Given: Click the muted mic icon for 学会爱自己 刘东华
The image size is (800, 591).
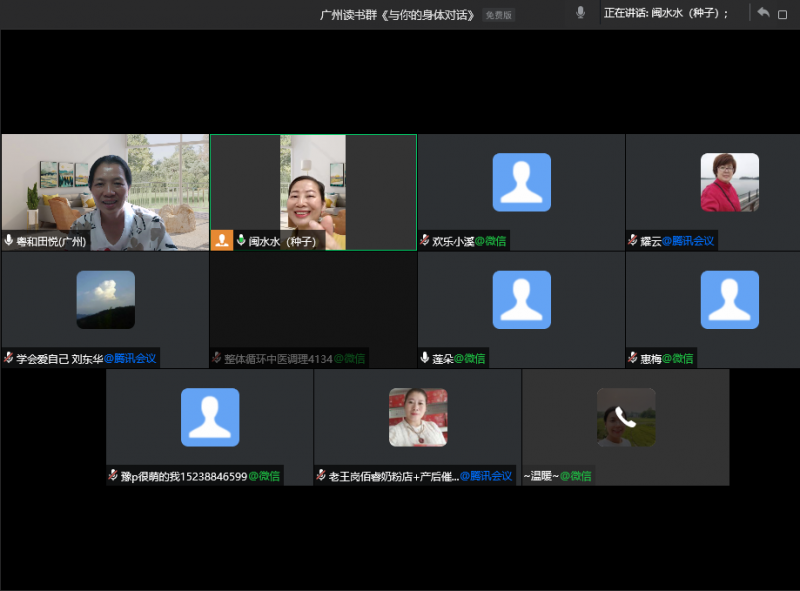Looking at the screenshot, I should coord(9,358).
